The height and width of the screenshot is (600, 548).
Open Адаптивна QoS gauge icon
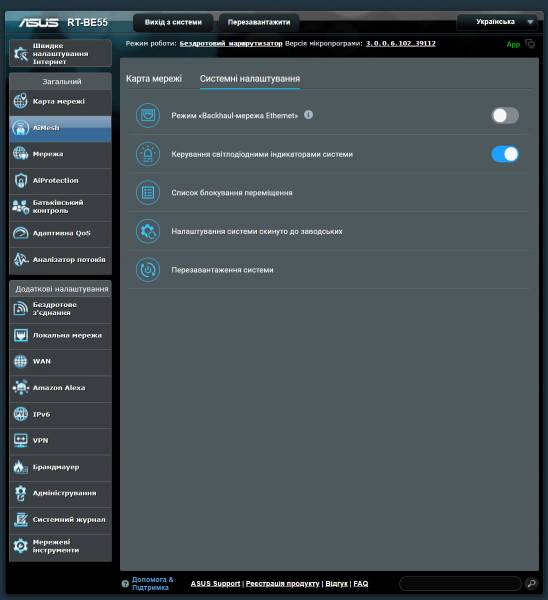tap(21, 233)
